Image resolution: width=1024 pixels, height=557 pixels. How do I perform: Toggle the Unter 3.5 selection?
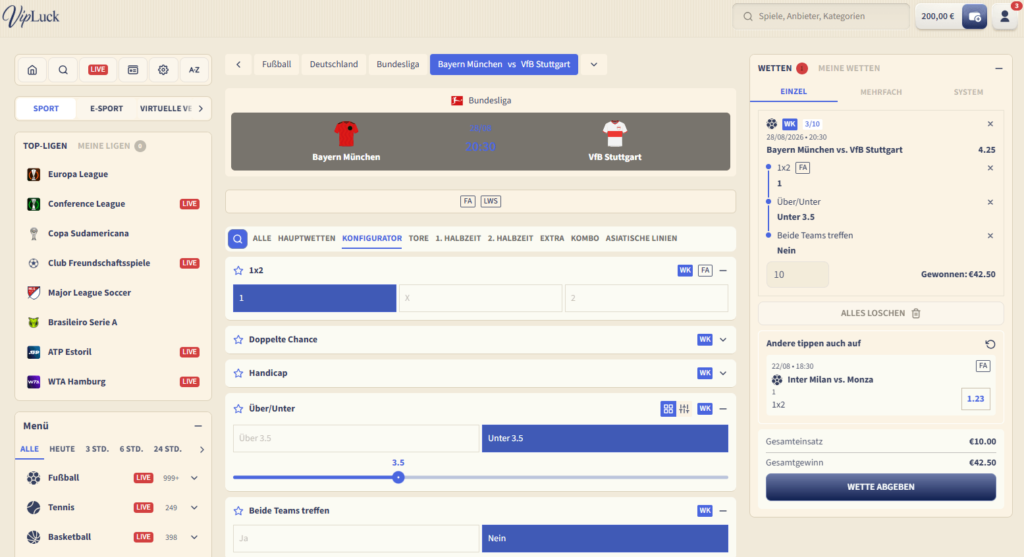[605, 438]
